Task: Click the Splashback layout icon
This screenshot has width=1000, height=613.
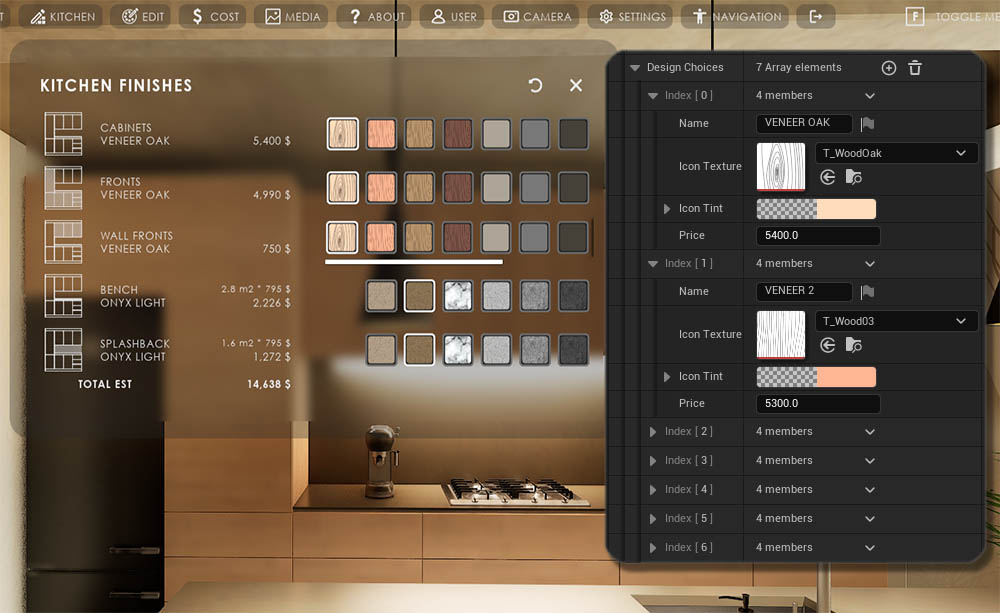Action: pyautogui.click(x=63, y=350)
